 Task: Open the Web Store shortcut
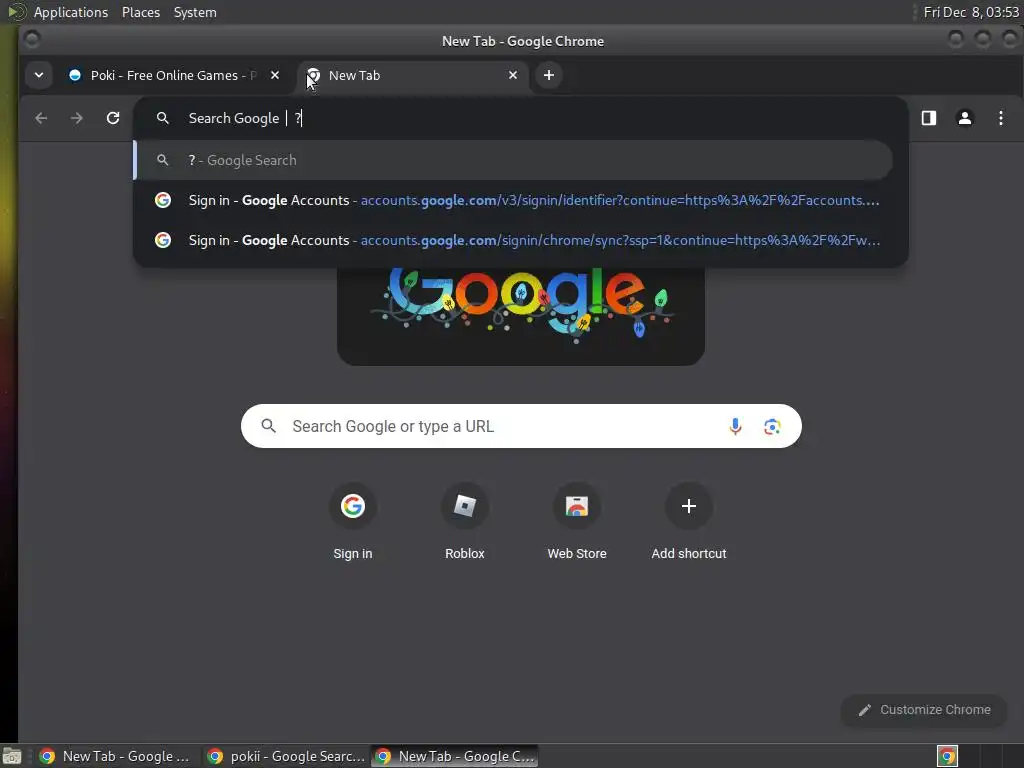[x=577, y=522]
